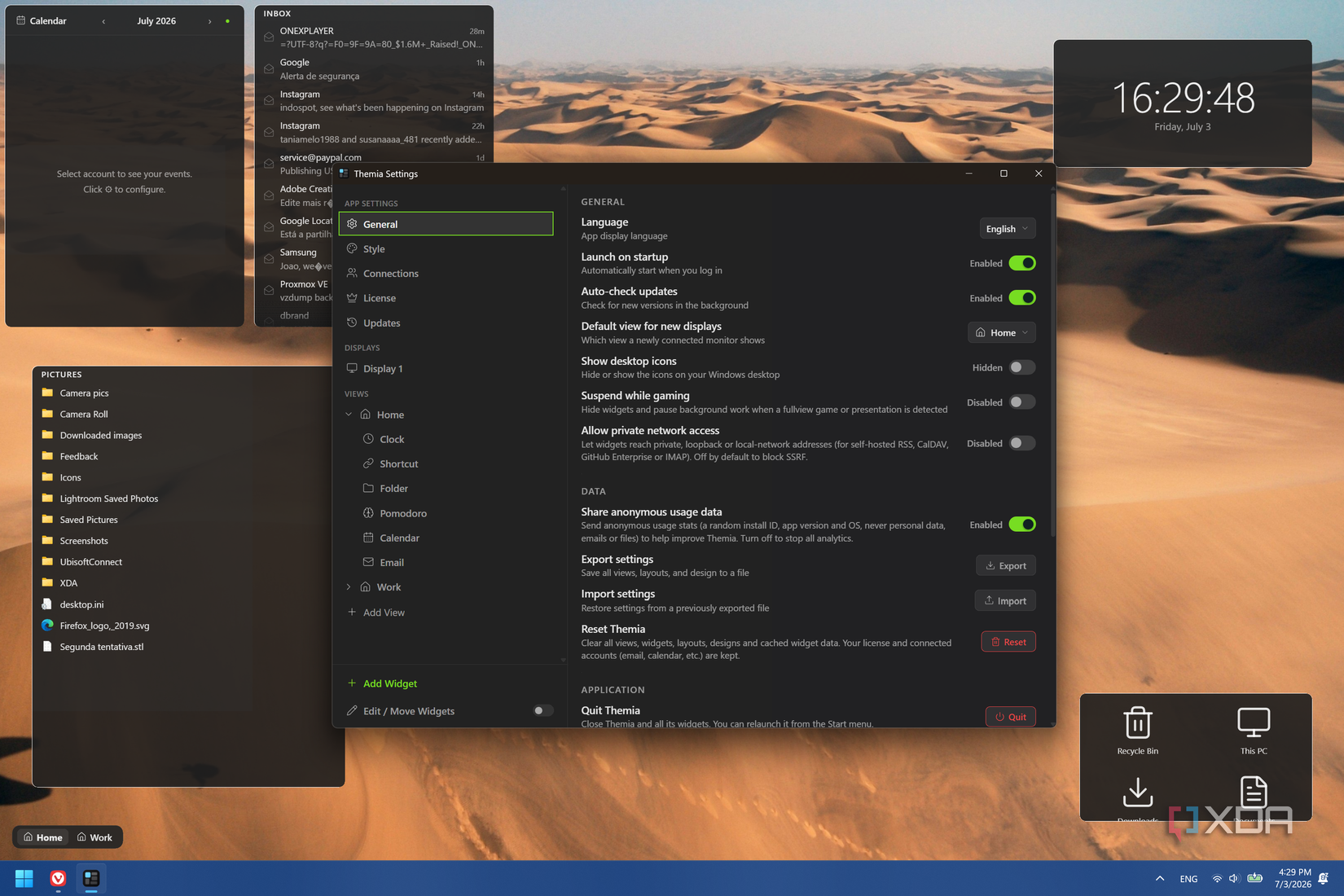Open the Vivaldi browser taskbar icon
This screenshot has width=1344, height=896.
coord(58,878)
